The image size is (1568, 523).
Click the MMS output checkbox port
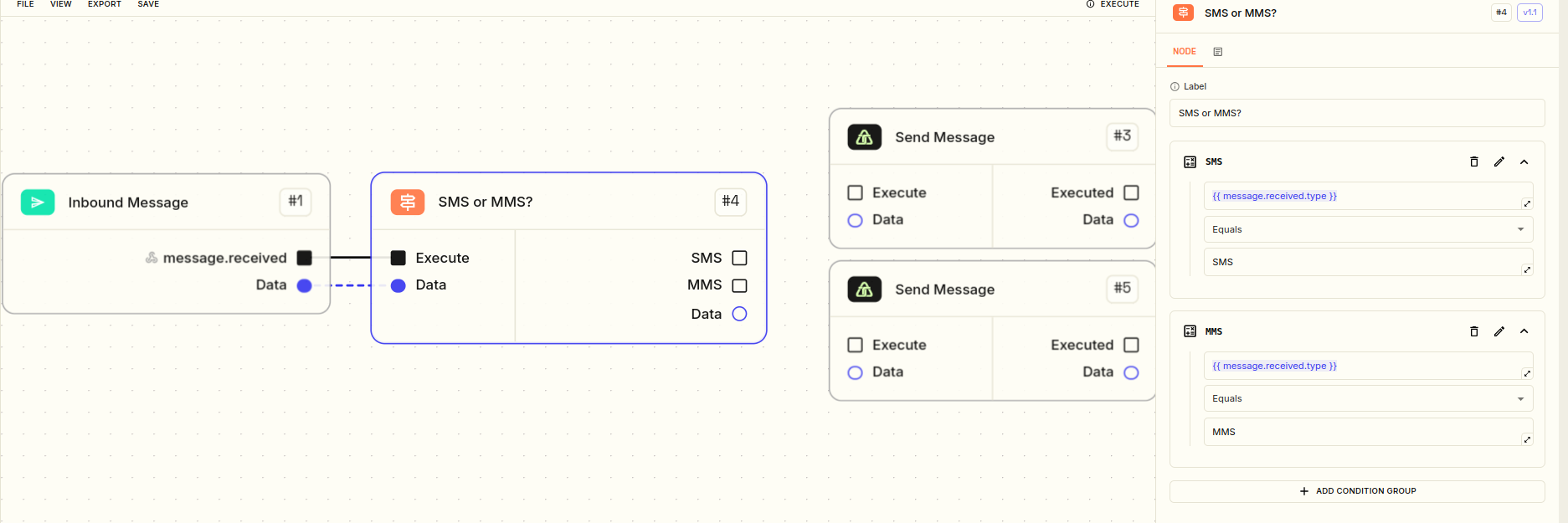tap(739, 285)
